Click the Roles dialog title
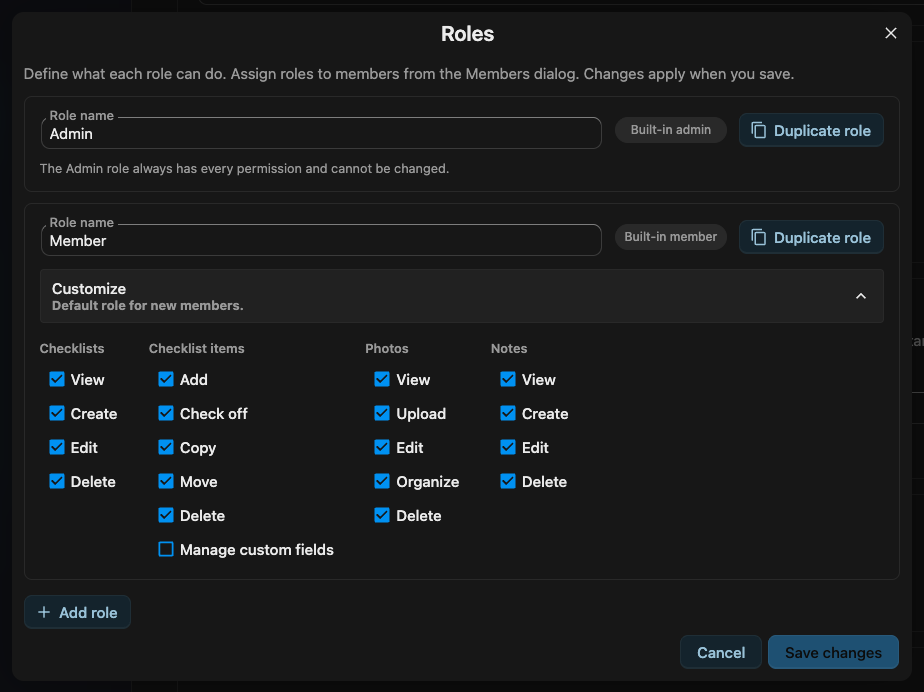This screenshot has width=924, height=692. [x=467, y=34]
